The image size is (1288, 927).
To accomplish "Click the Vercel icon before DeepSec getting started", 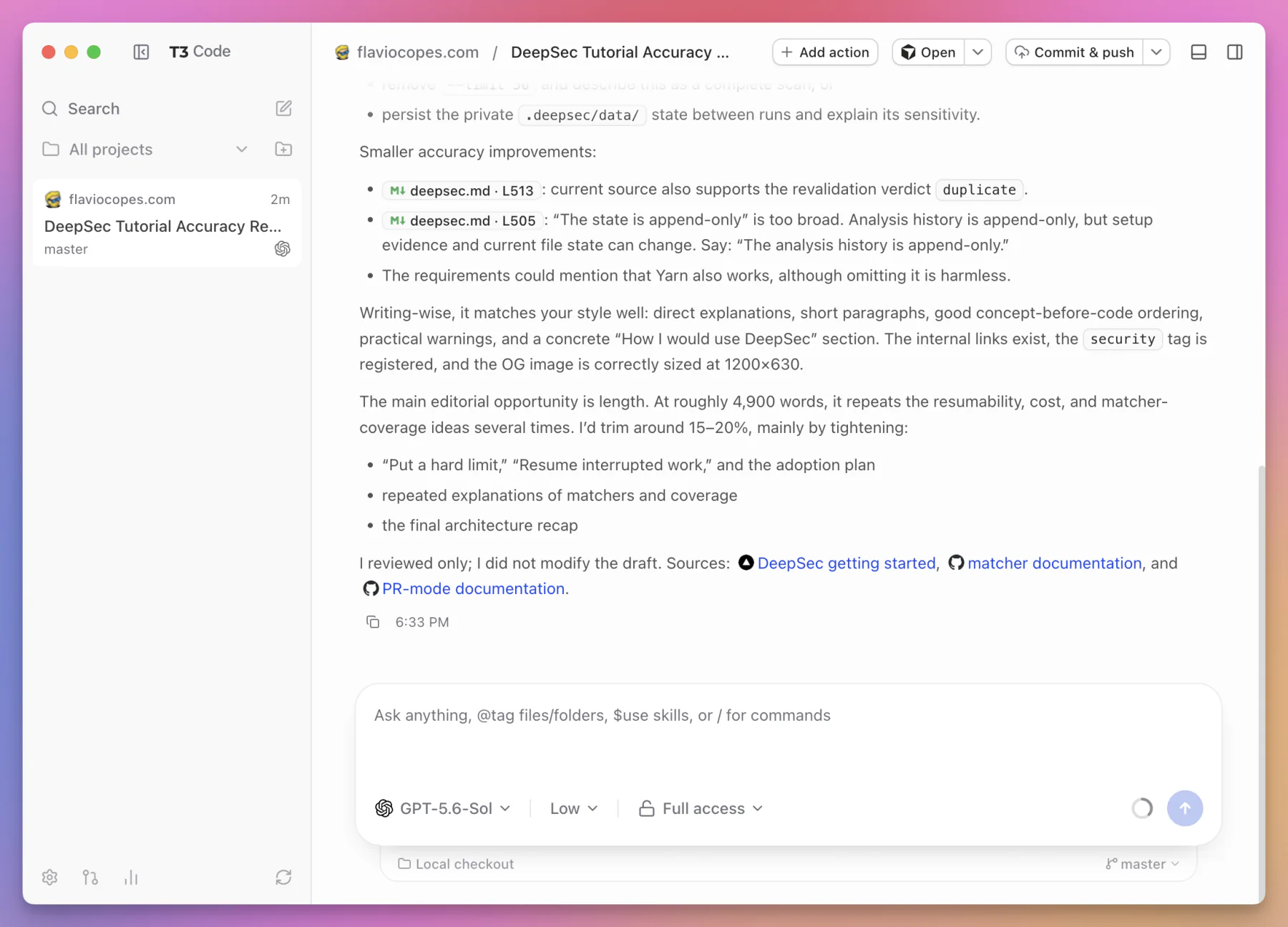I will pos(746,563).
